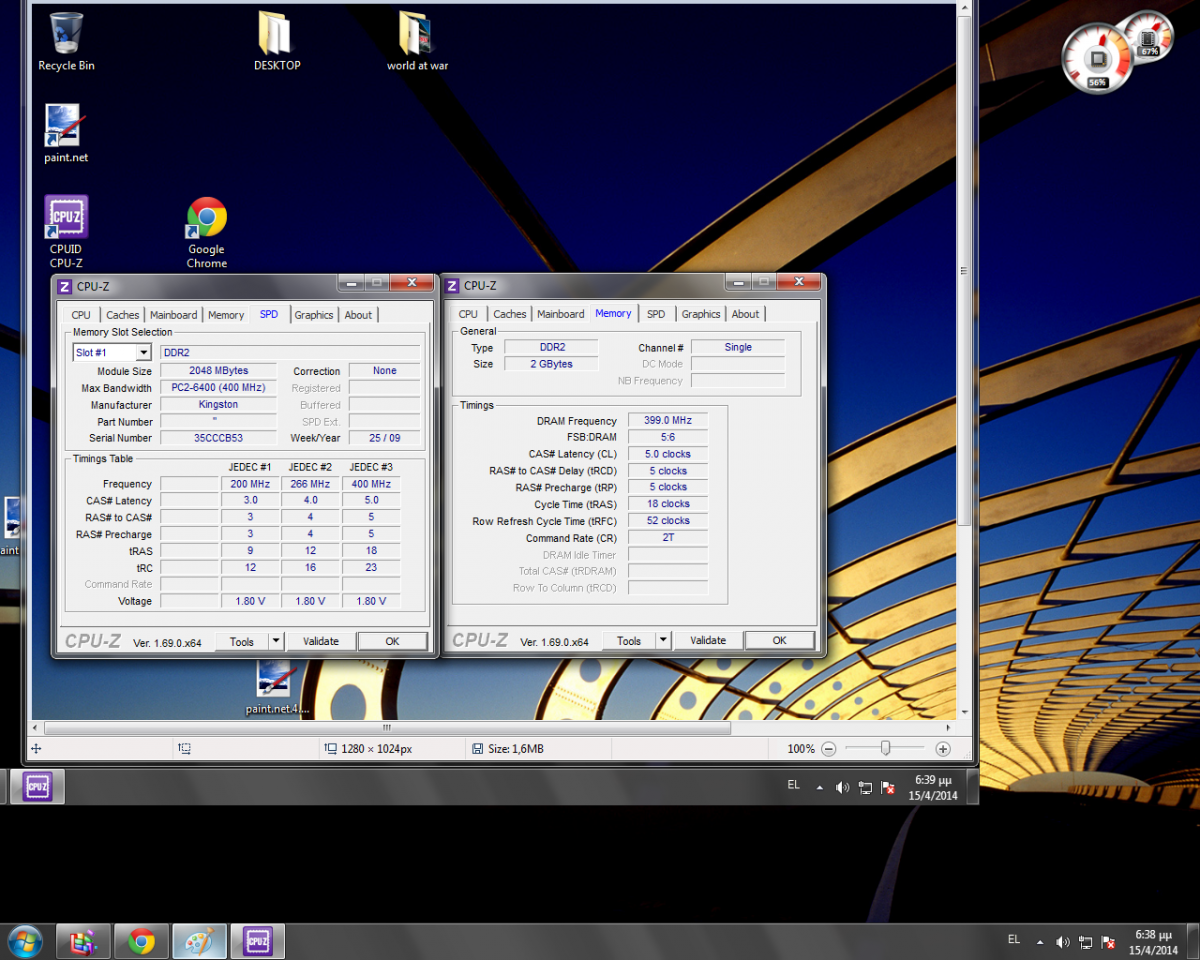Click CPU-Z button on the captured 6:39 taskbar
This screenshot has width=1200, height=960.
click(x=38, y=787)
